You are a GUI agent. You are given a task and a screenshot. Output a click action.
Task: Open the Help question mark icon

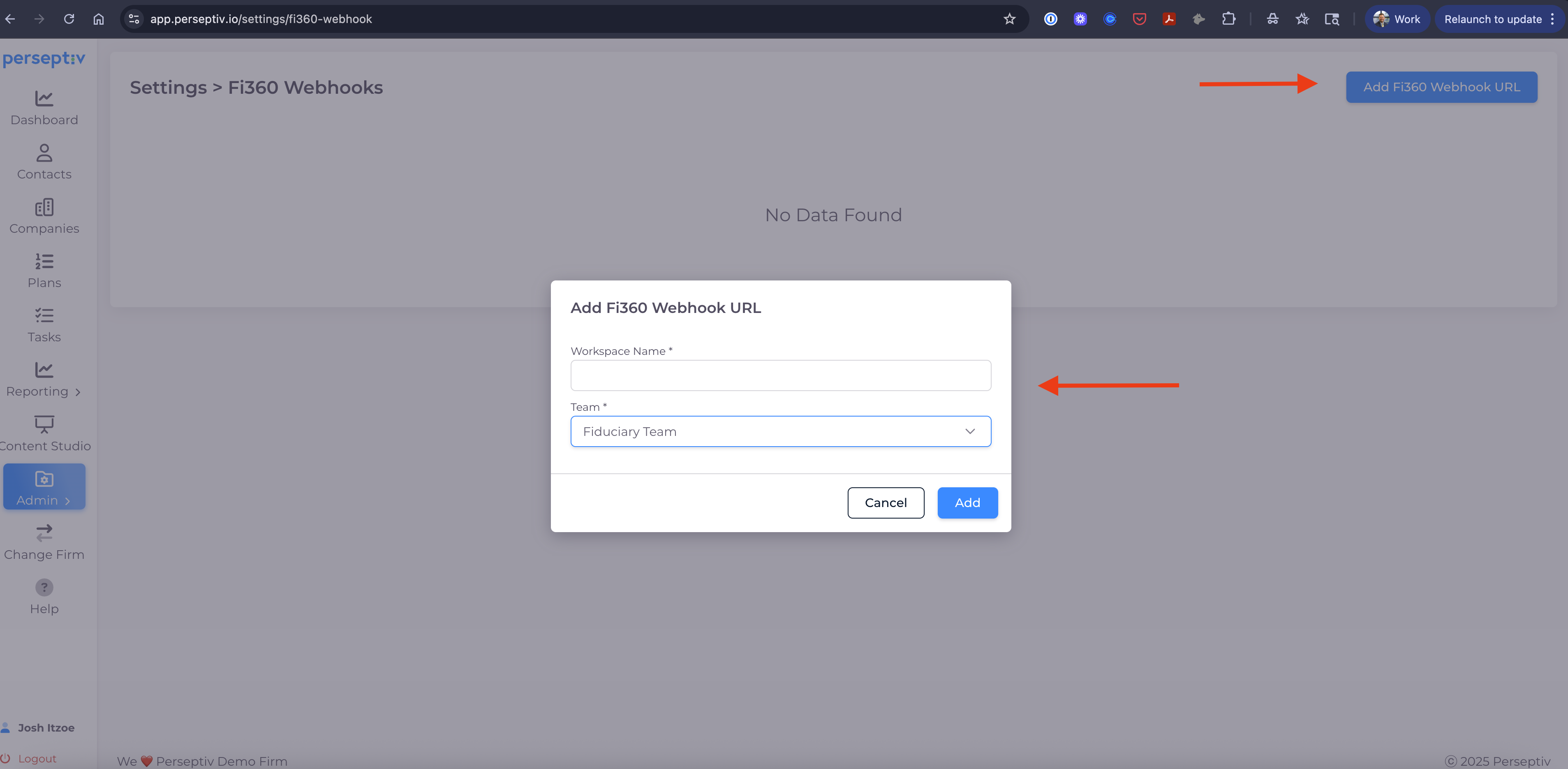tap(44, 588)
